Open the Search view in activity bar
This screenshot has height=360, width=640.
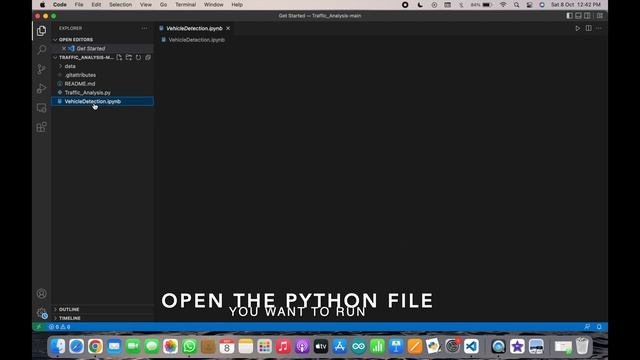point(41,50)
